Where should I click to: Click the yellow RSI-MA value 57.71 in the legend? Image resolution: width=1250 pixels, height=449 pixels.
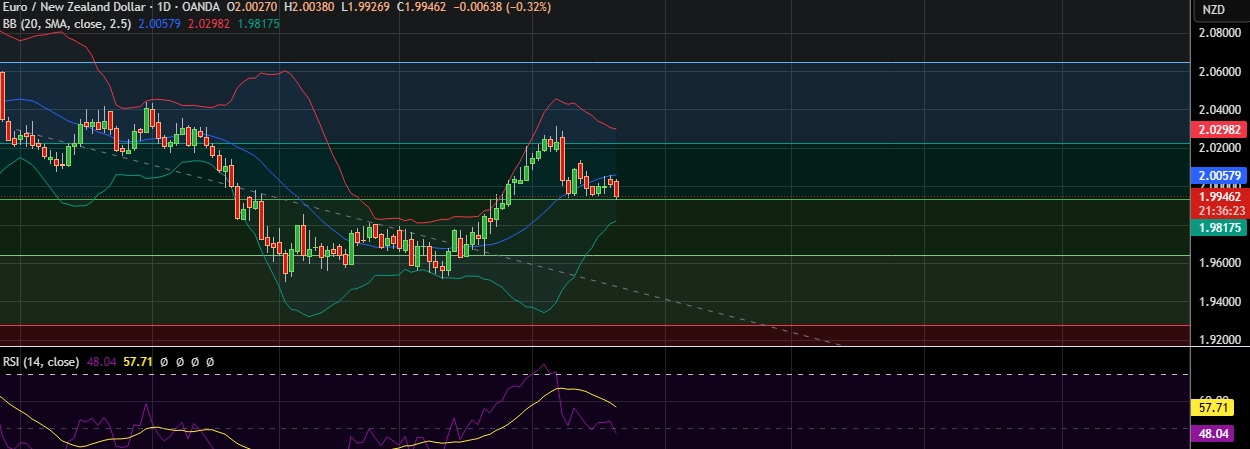point(136,360)
